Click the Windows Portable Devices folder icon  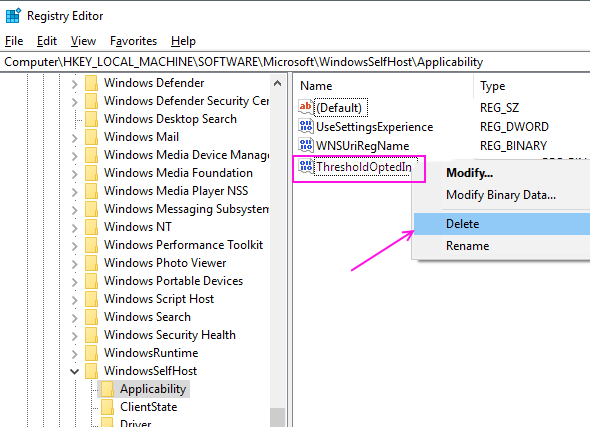tap(91, 281)
